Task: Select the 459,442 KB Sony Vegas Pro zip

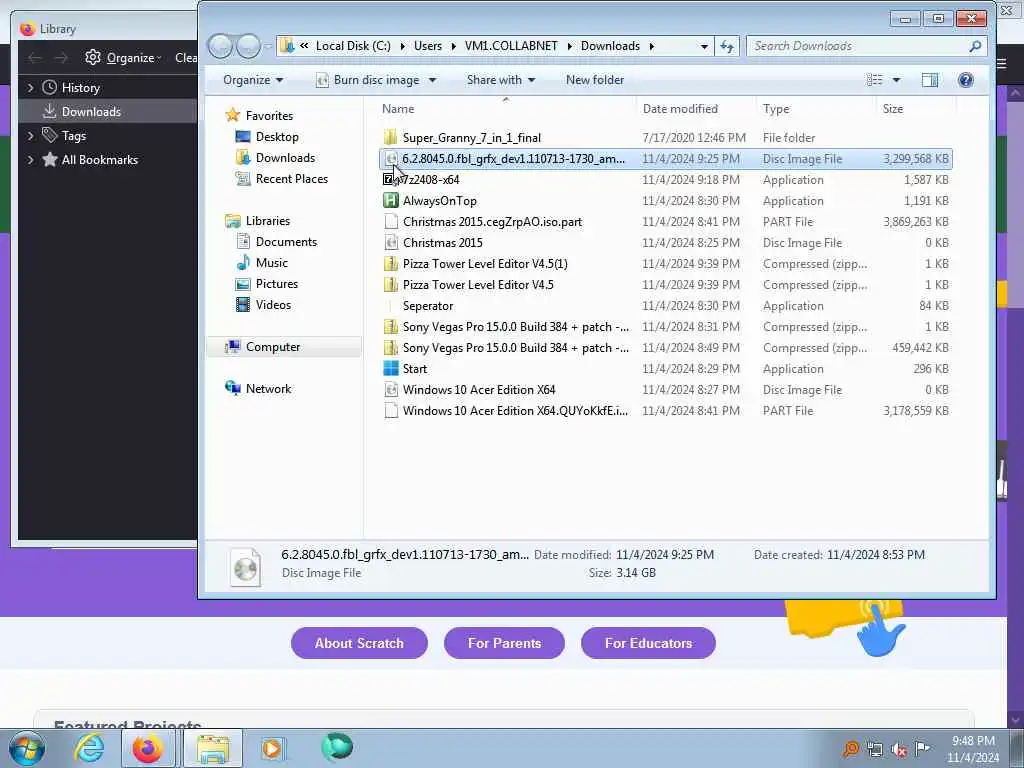Action: [x=665, y=348]
